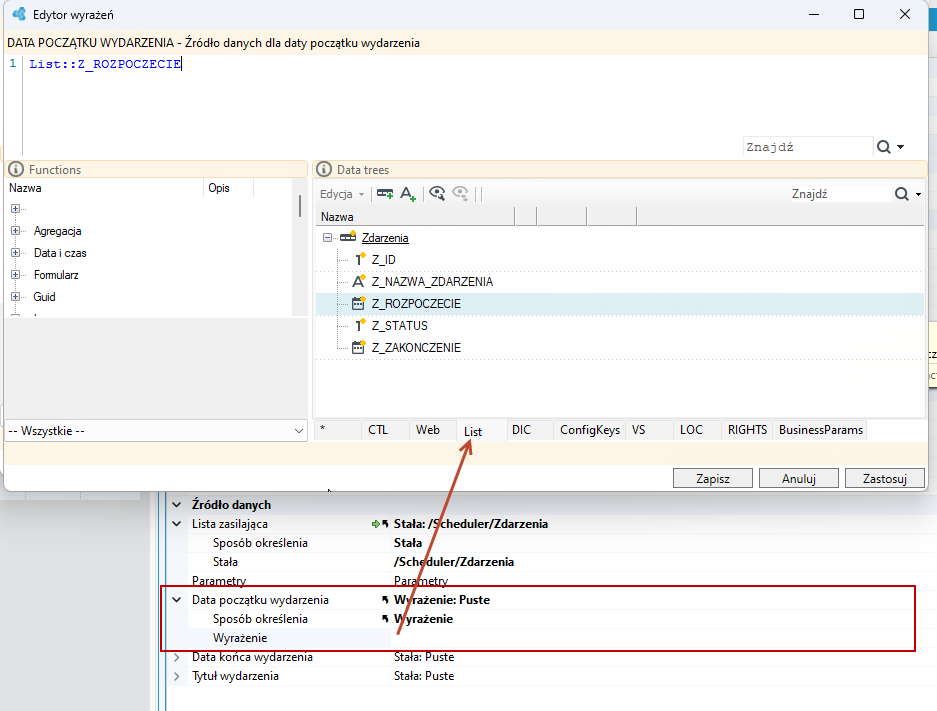Open the BusinessParams tab

(x=820, y=430)
